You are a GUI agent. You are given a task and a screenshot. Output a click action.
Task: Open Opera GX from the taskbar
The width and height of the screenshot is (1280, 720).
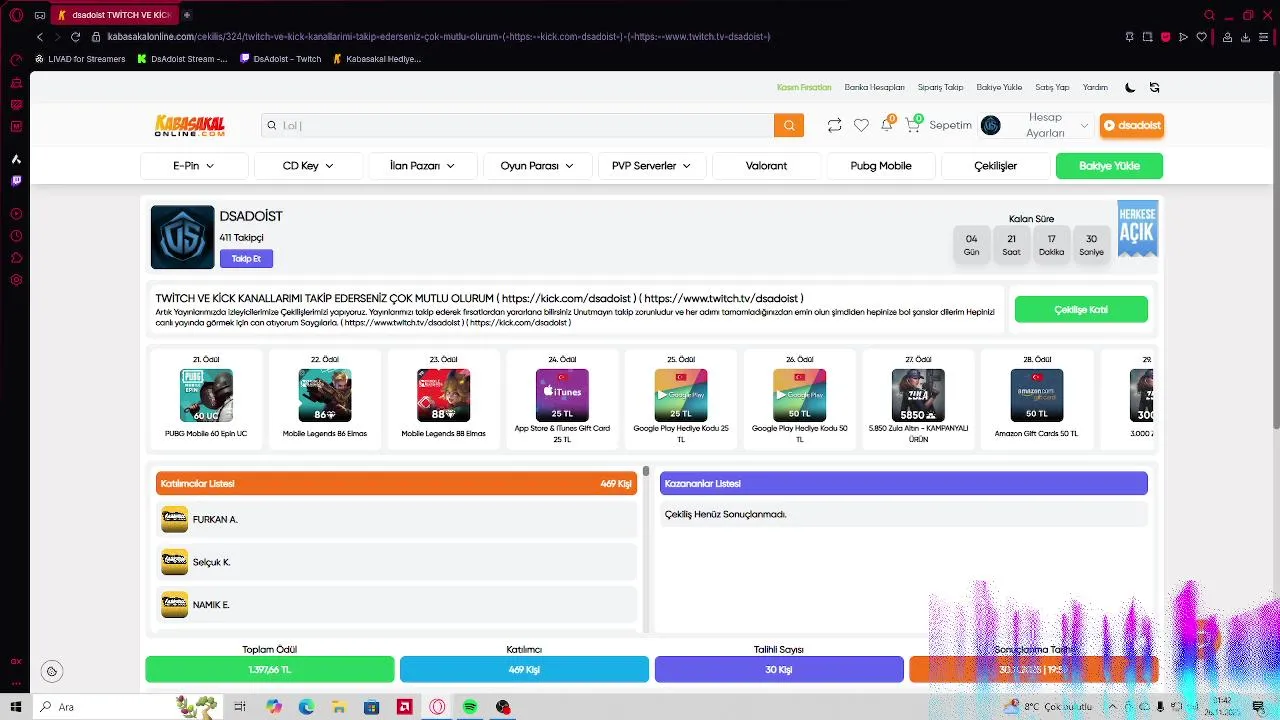click(x=437, y=707)
